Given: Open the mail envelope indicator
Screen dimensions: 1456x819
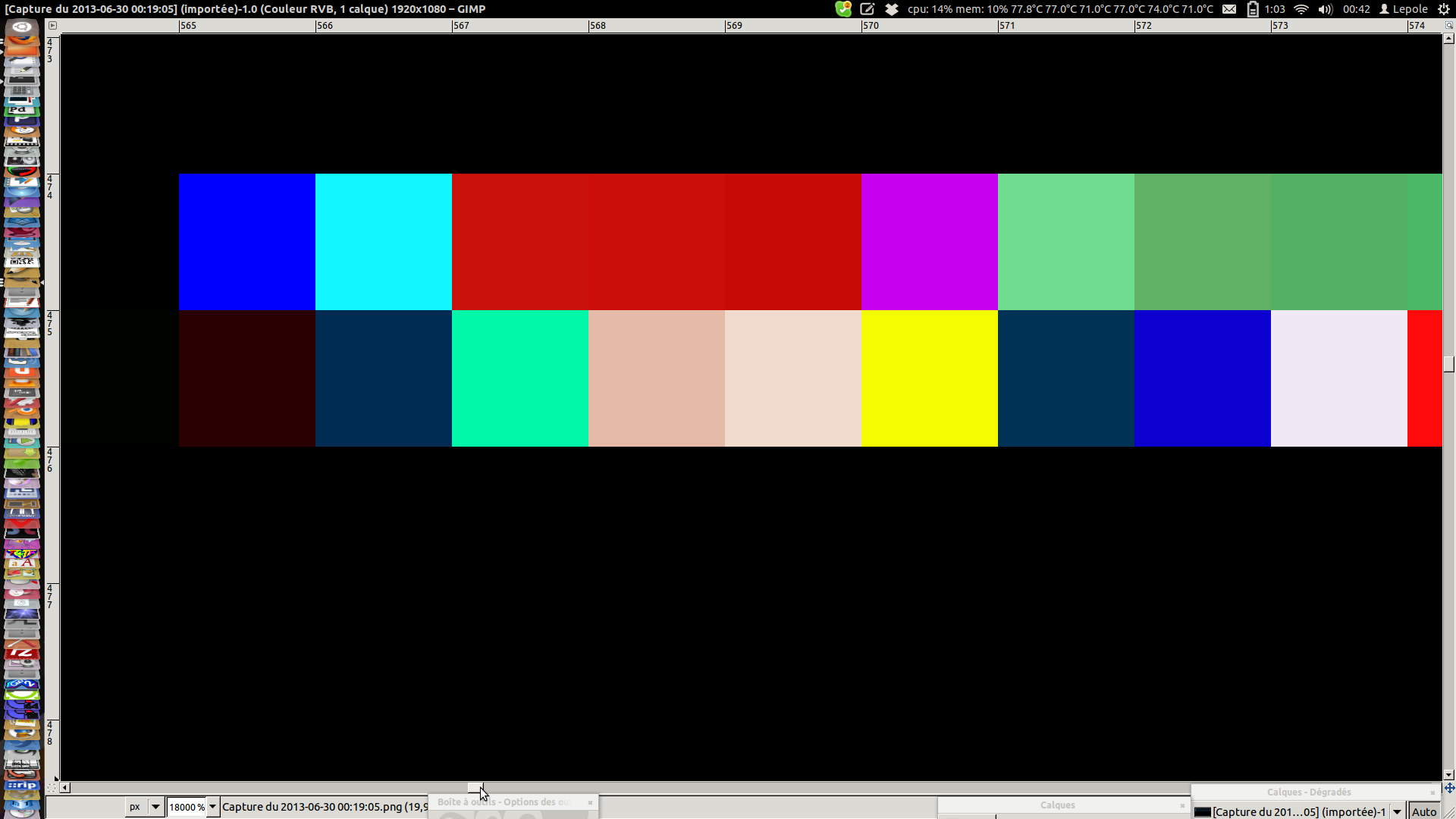Looking at the screenshot, I should click(x=1229, y=9).
